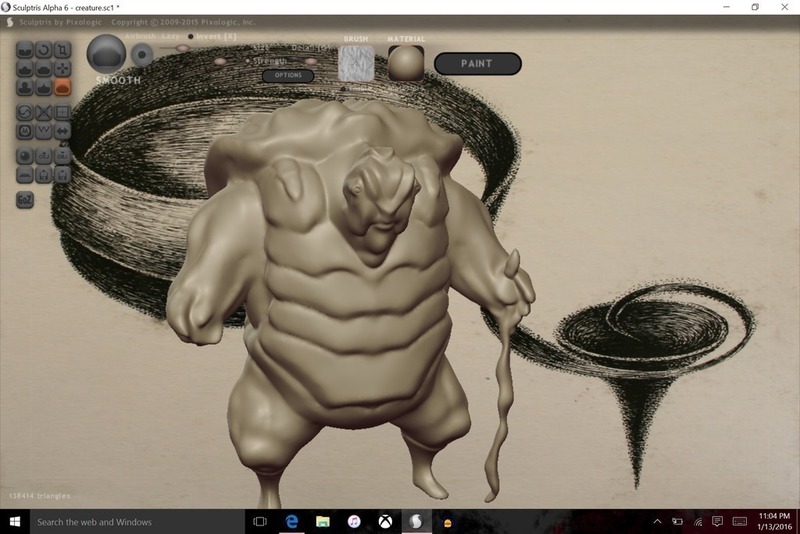Select the Scale tool

click(x=63, y=50)
